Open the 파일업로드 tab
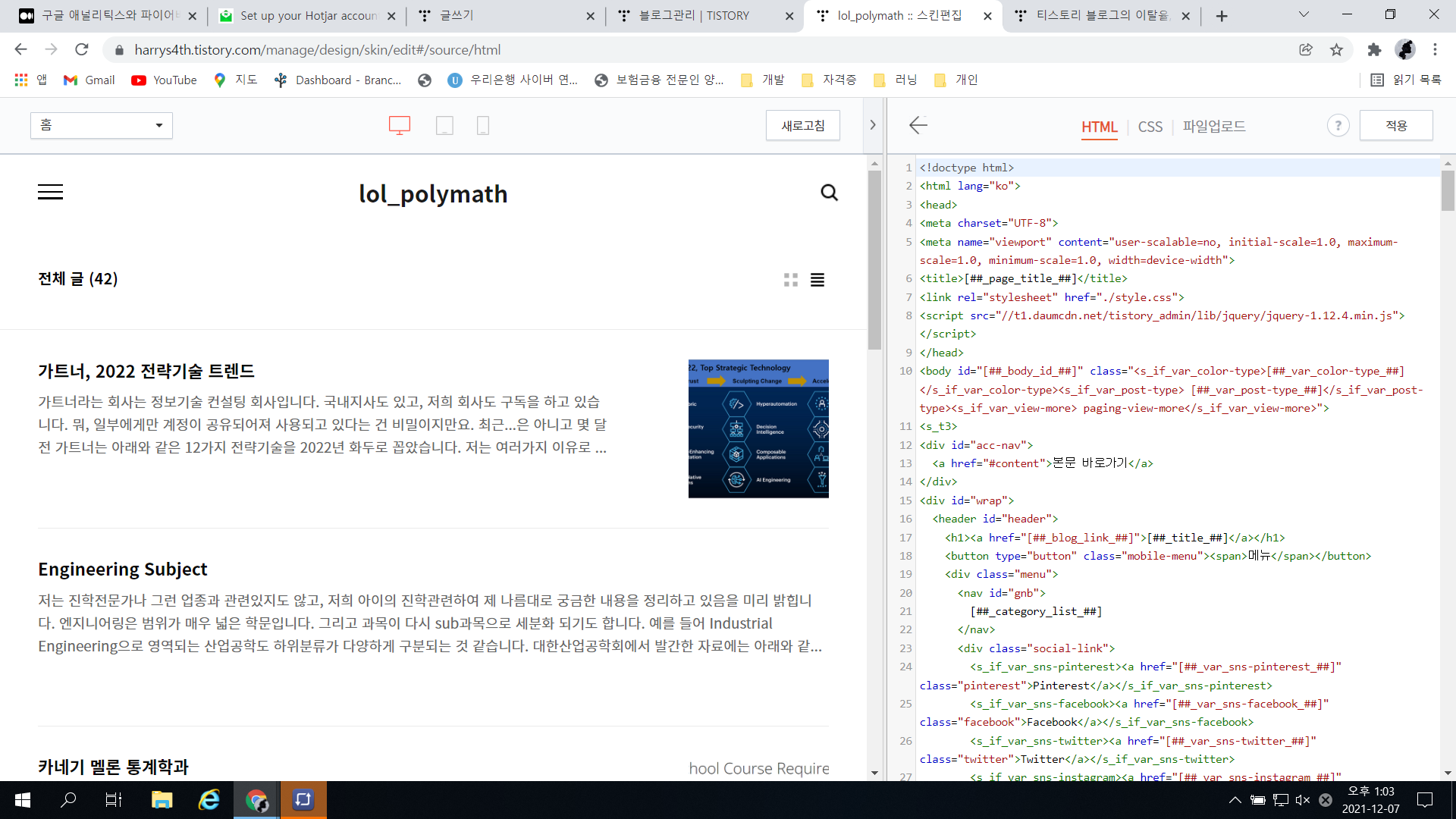This screenshot has width=1456, height=819. coord(1213,127)
